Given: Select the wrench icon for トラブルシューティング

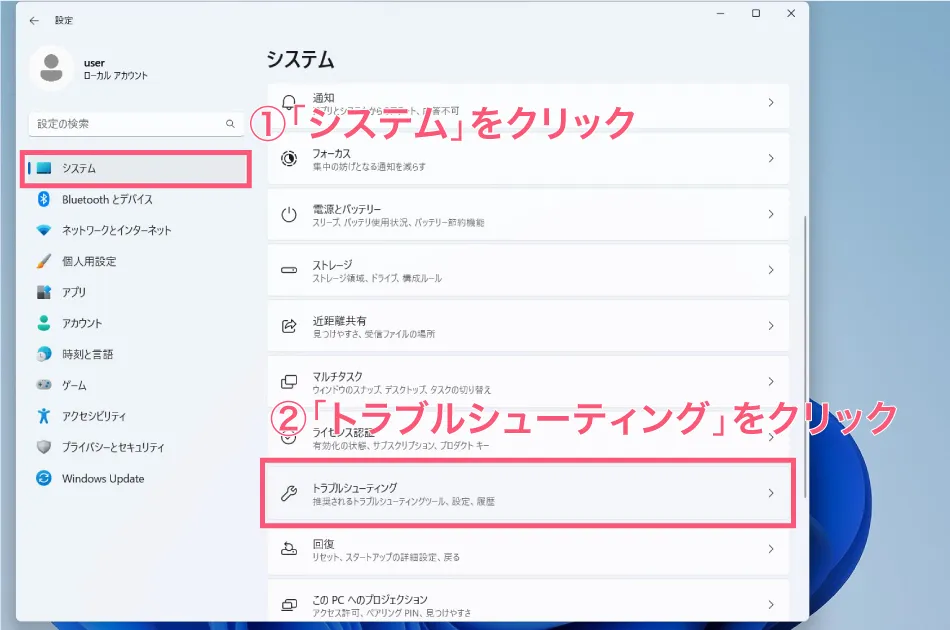Looking at the screenshot, I should coord(290,493).
